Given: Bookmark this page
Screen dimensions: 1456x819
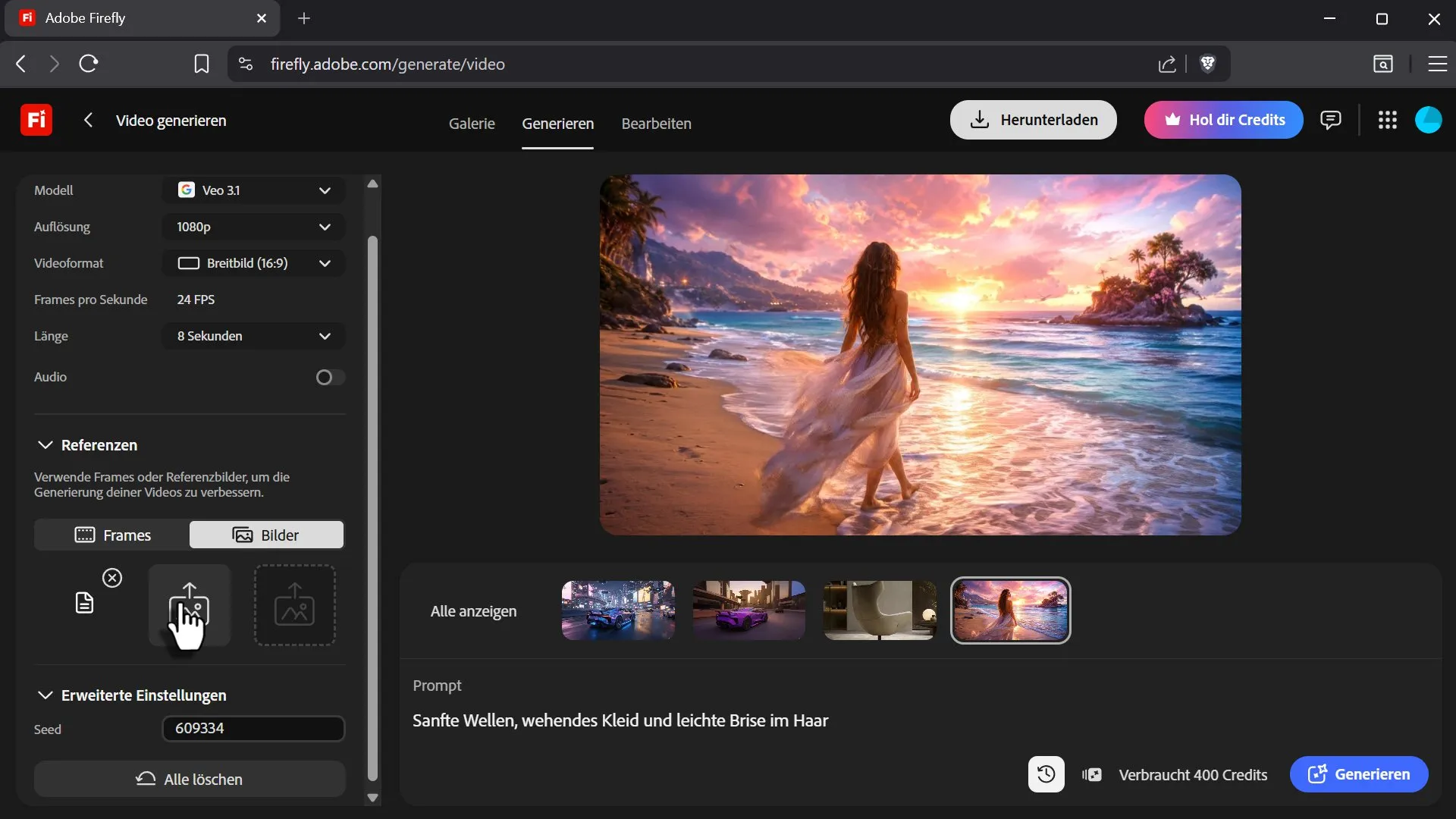Looking at the screenshot, I should 202,64.
